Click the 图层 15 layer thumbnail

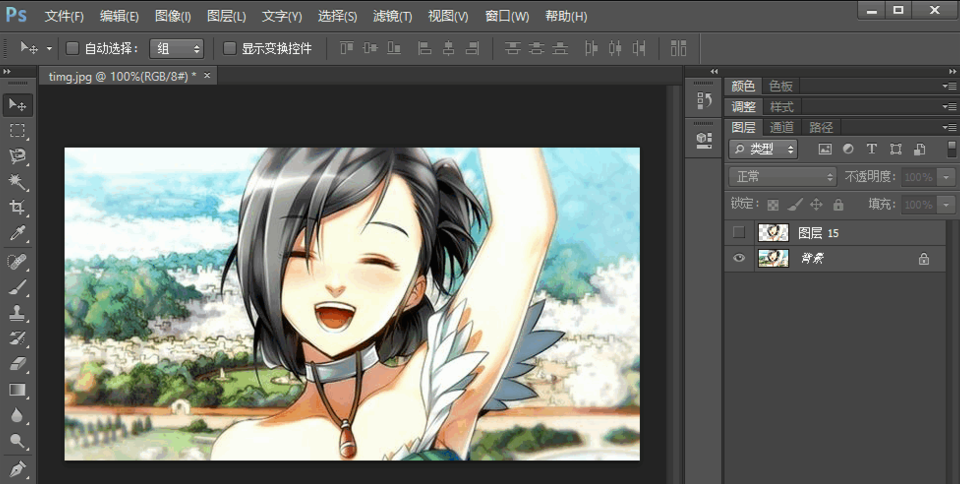click(773, 233)
